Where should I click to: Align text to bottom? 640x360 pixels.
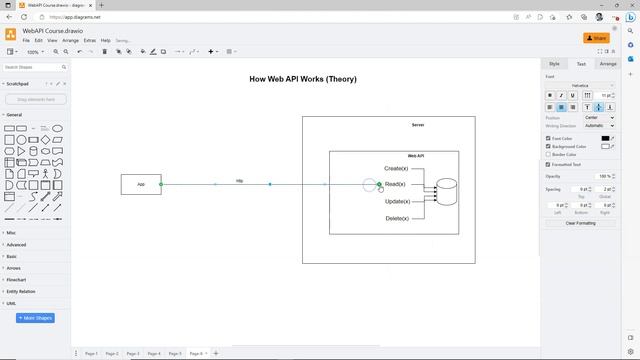(x=610, y=107)
